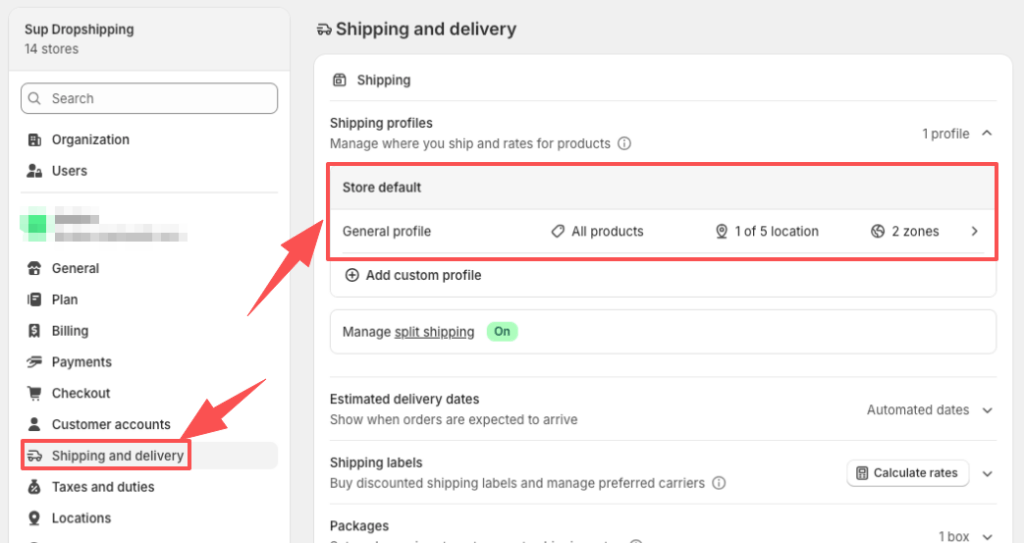
Task: Click the Locations pin icon
Action: click(x=35, y=518)
